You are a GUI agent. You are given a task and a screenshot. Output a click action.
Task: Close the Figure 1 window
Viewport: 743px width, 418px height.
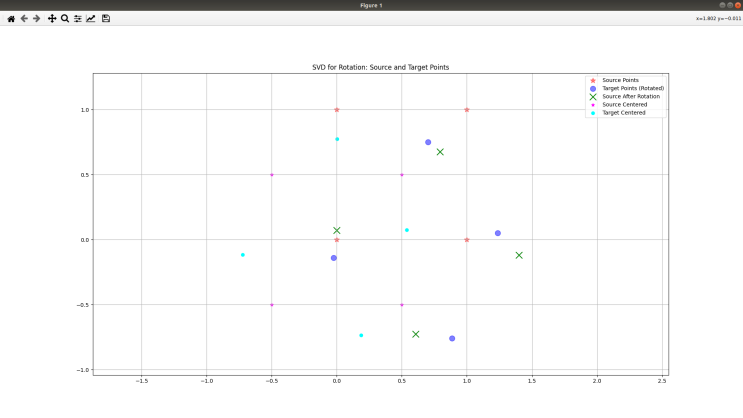tap(737, 5)
